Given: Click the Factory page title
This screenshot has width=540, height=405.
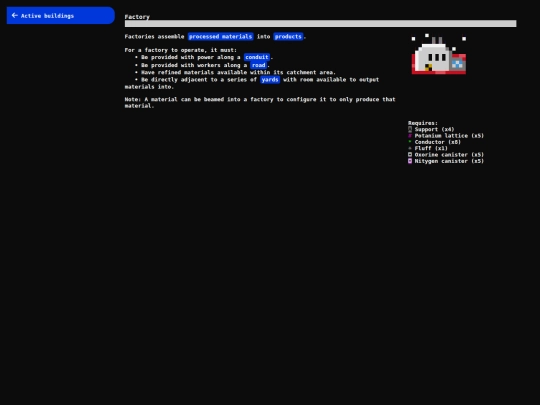Looking at the screenshot, I should pos(137,17).
